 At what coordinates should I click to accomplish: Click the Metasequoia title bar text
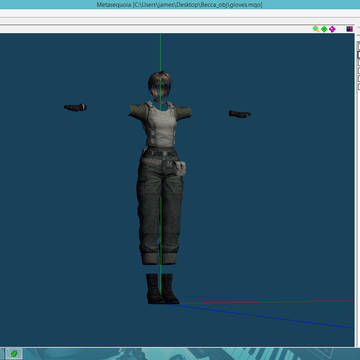tap(179, 5)
